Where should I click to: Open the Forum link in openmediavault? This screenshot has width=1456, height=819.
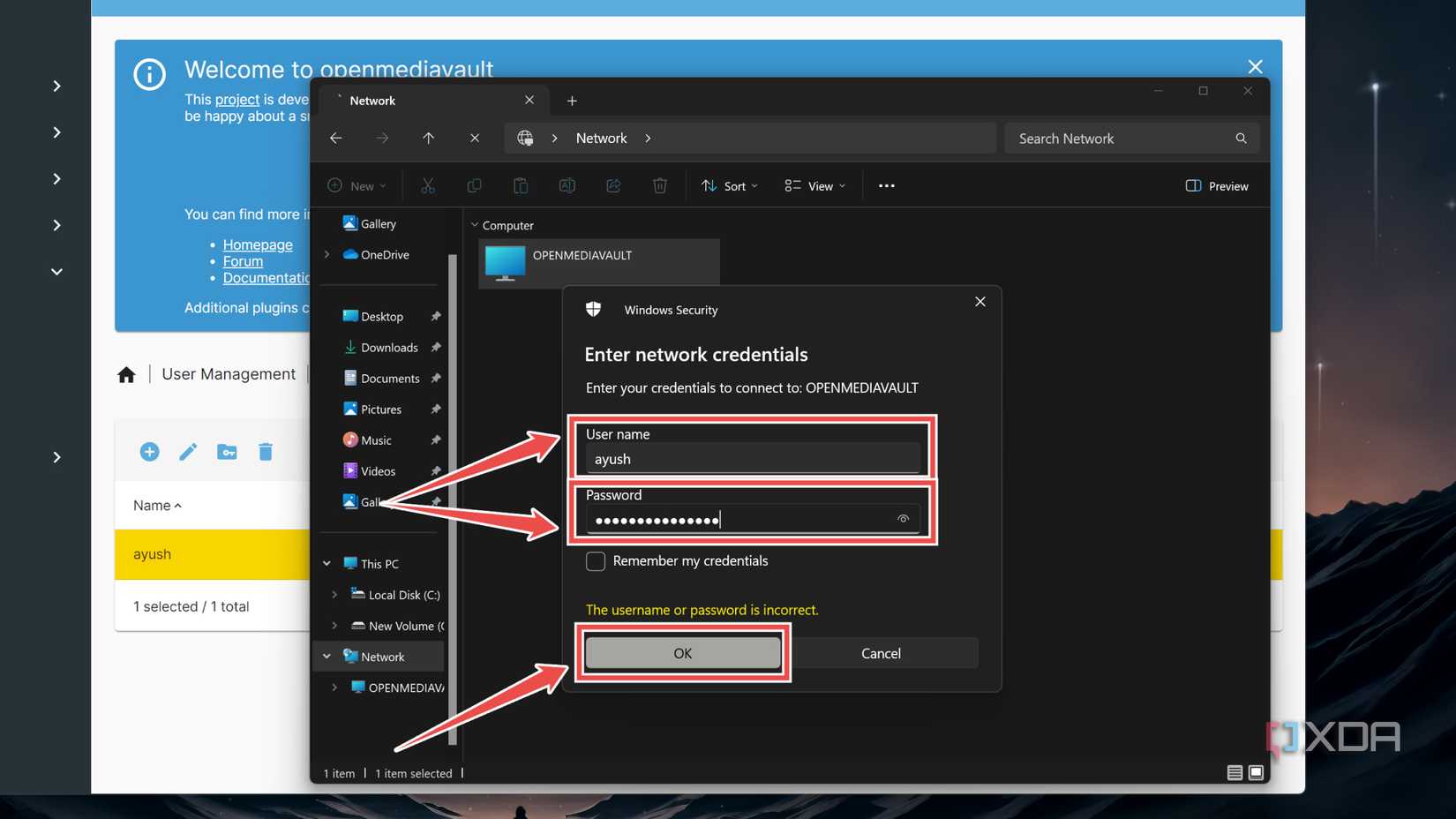pos(243,261)
